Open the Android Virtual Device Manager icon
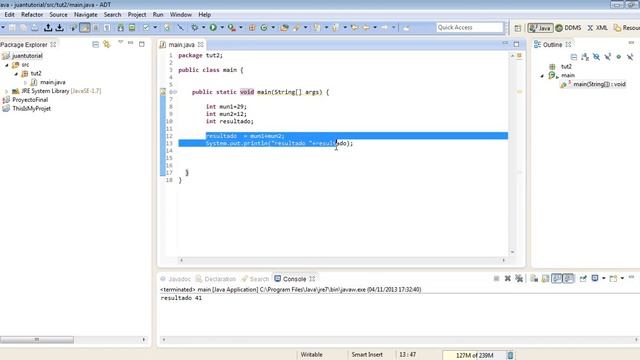 tap(132, 27)
